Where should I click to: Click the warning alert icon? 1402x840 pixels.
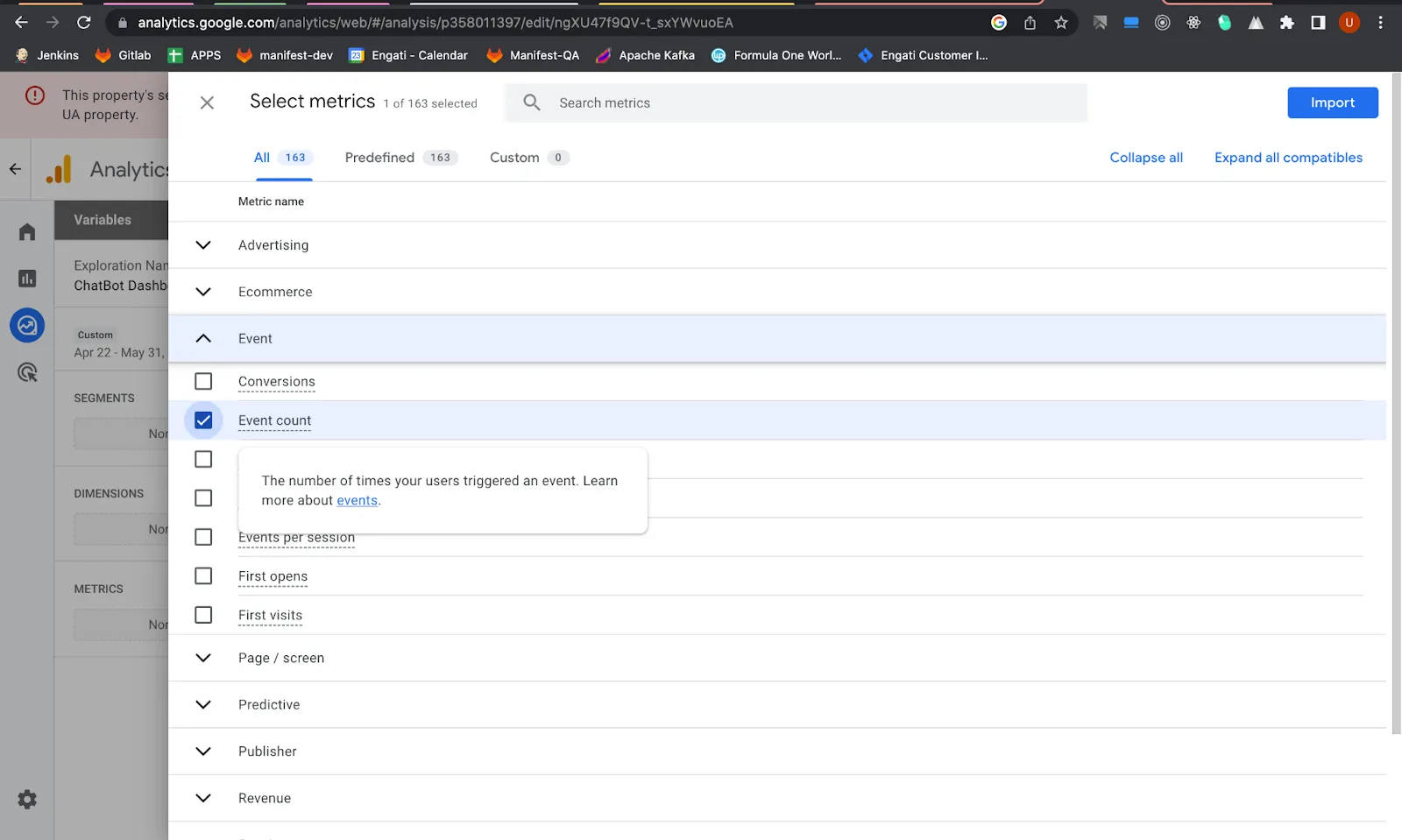[x=35, y=95]
